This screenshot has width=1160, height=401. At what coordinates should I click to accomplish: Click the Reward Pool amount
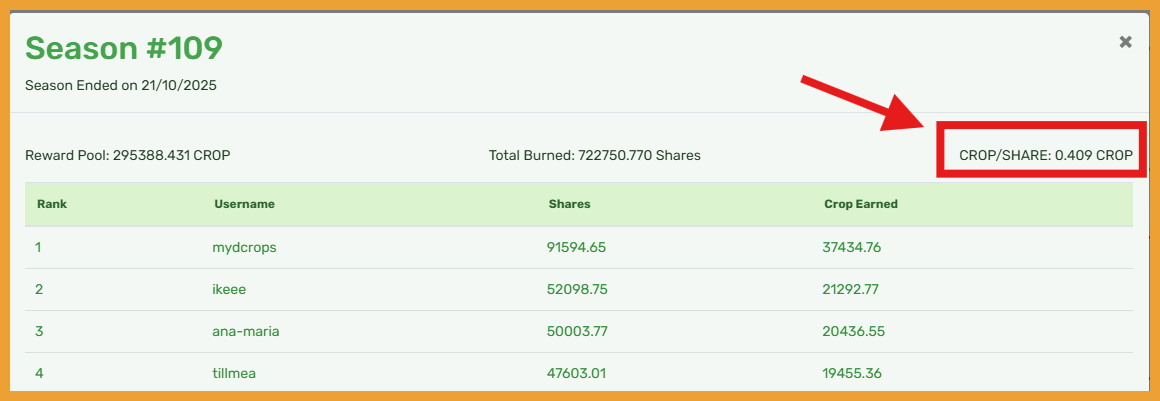(x=128, y=156)
